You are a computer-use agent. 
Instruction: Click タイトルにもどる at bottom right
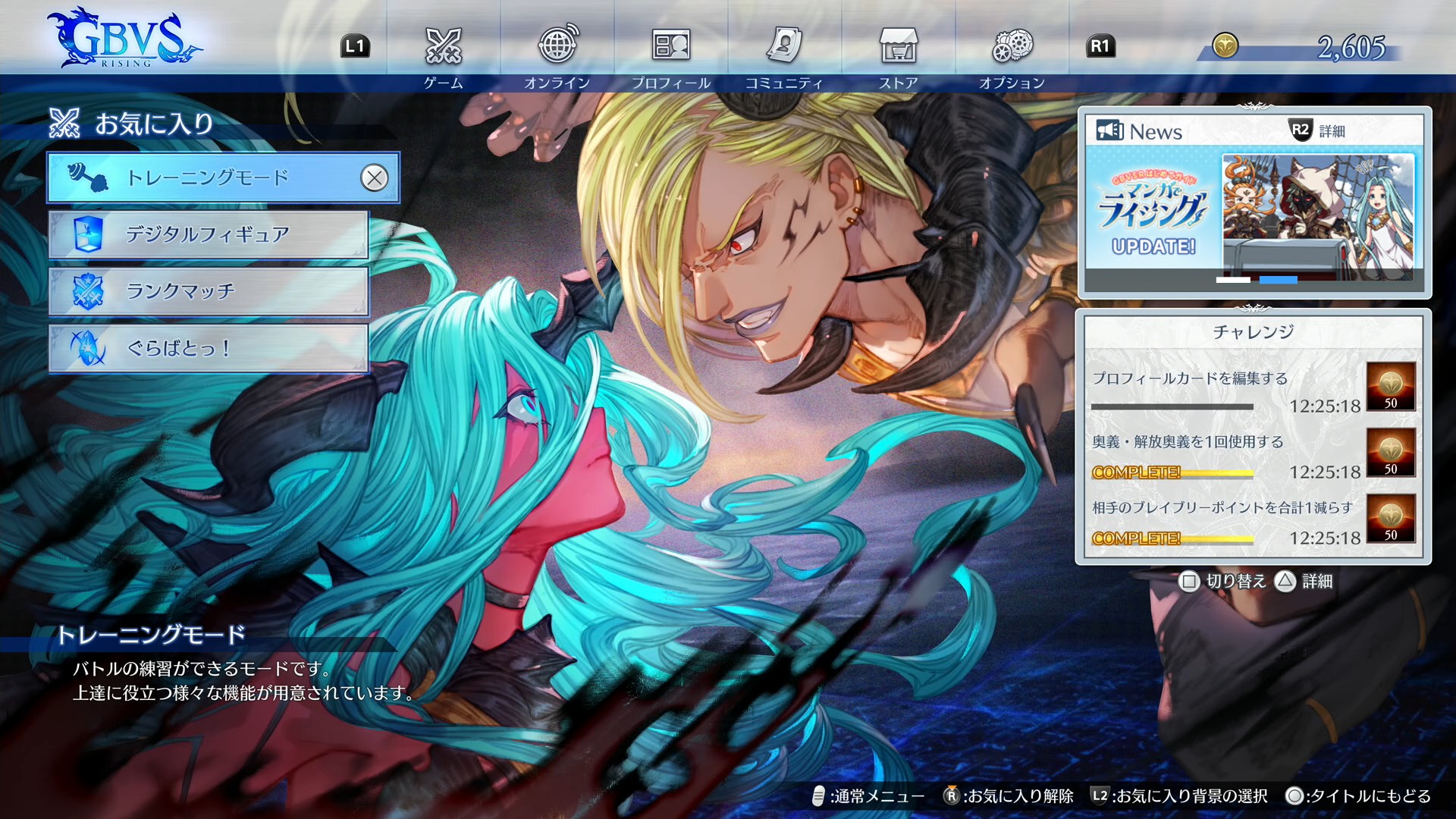[1358, 795]
